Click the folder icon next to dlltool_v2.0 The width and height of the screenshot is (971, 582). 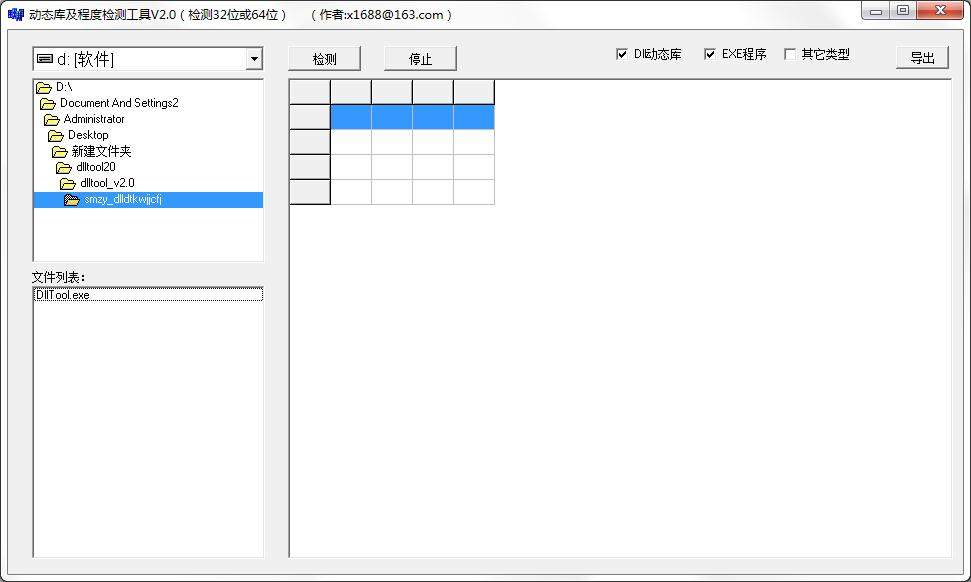coord(66,183)
